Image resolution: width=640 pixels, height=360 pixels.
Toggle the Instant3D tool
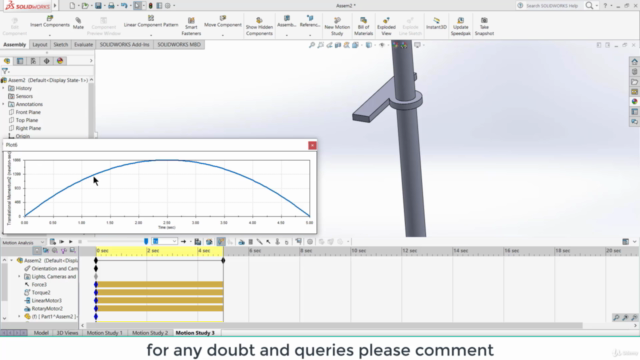coord(436,23)
